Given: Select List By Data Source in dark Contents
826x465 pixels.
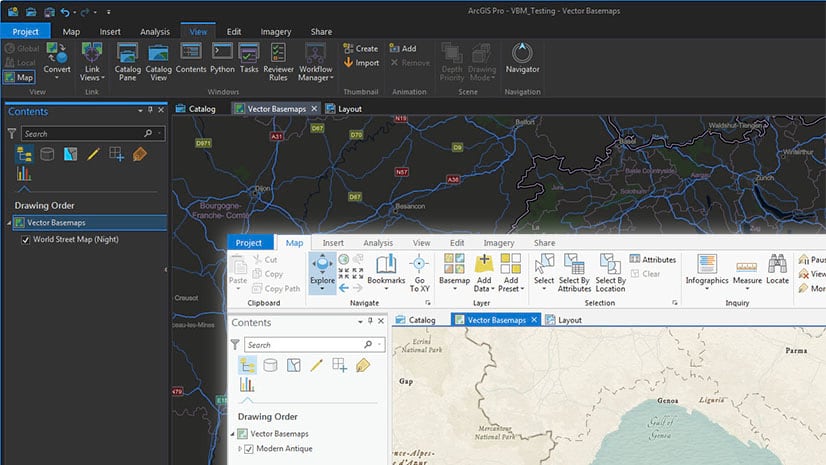Looking at the screenshot, I should pyautogui.click(x=47, y=154).
